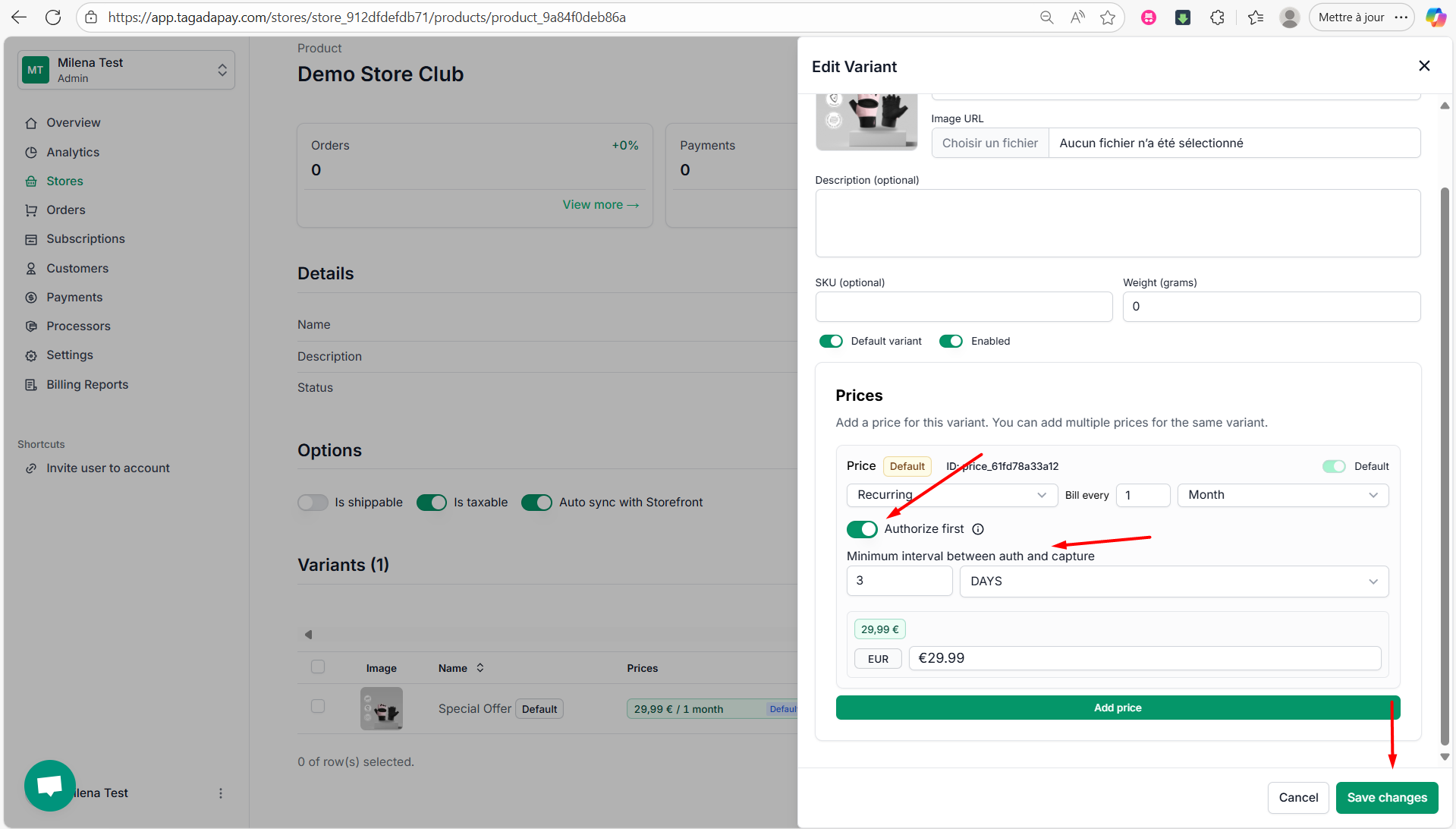Open Analytics in sidebar

tap(73, 153)
